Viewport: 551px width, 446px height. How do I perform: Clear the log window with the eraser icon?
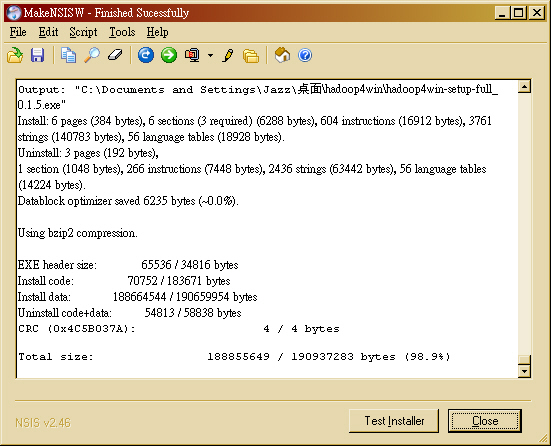click(x=115, y=55)
